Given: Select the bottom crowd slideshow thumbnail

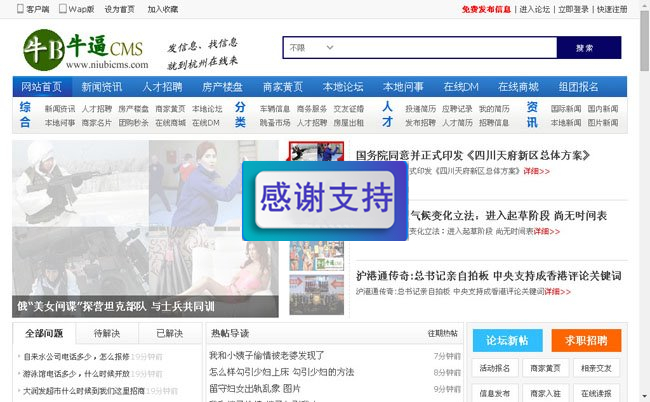Looking at the screenshot, I should pos(316,295).
